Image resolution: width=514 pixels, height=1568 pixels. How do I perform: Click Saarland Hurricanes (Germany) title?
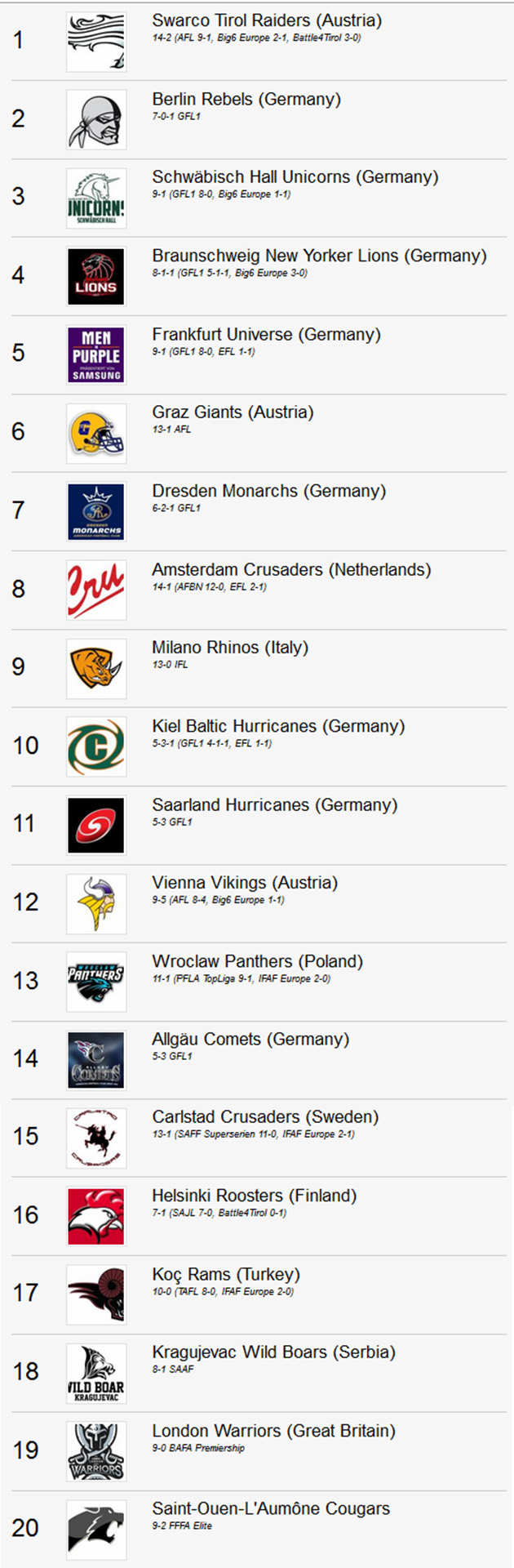275,804
